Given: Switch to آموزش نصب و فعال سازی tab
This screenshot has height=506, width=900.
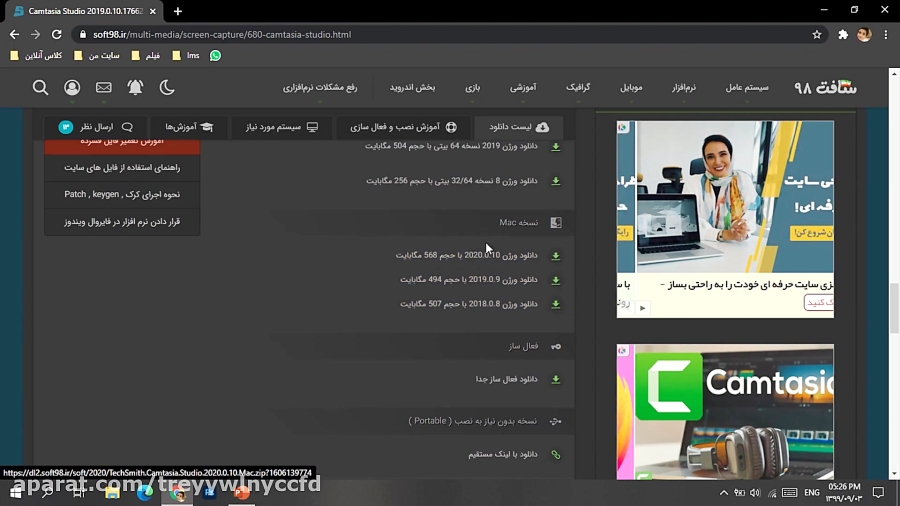Looking at the screenshot, I should click(x=404, y=127).
